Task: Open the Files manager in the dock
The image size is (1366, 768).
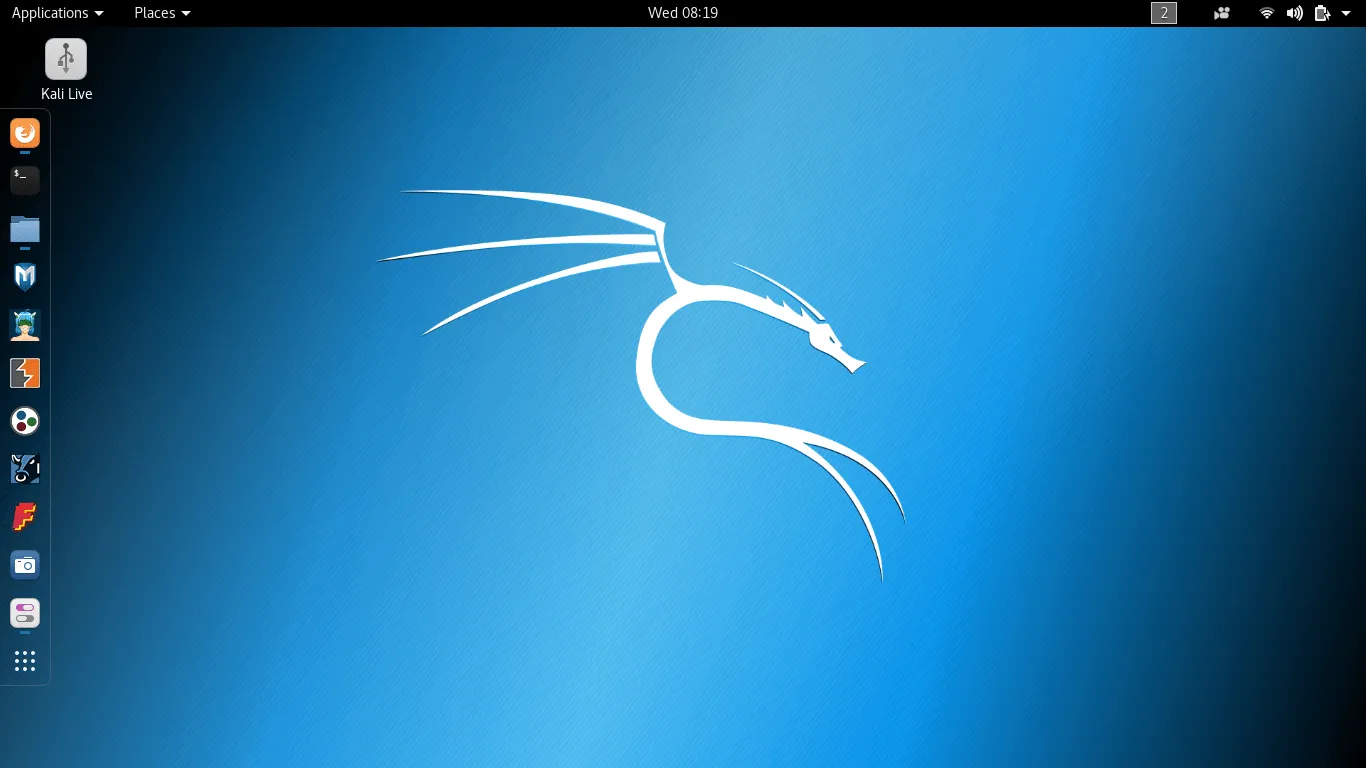Action: pyautogui.click(x=25, y=229)
